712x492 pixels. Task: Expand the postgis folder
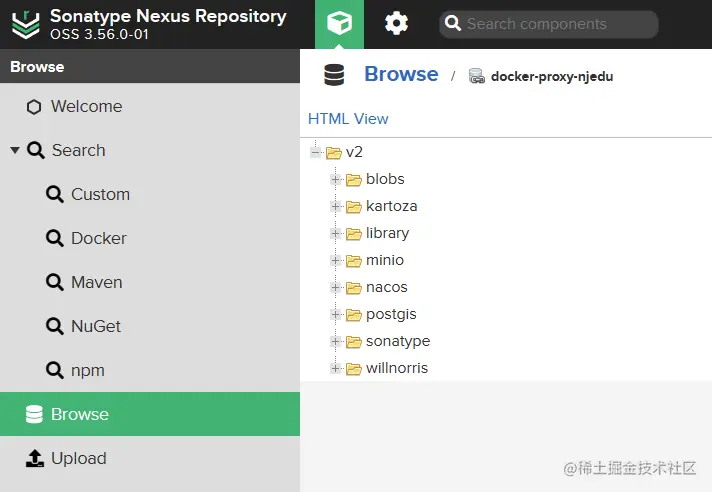pyautogui.click(x=336, y=315)
